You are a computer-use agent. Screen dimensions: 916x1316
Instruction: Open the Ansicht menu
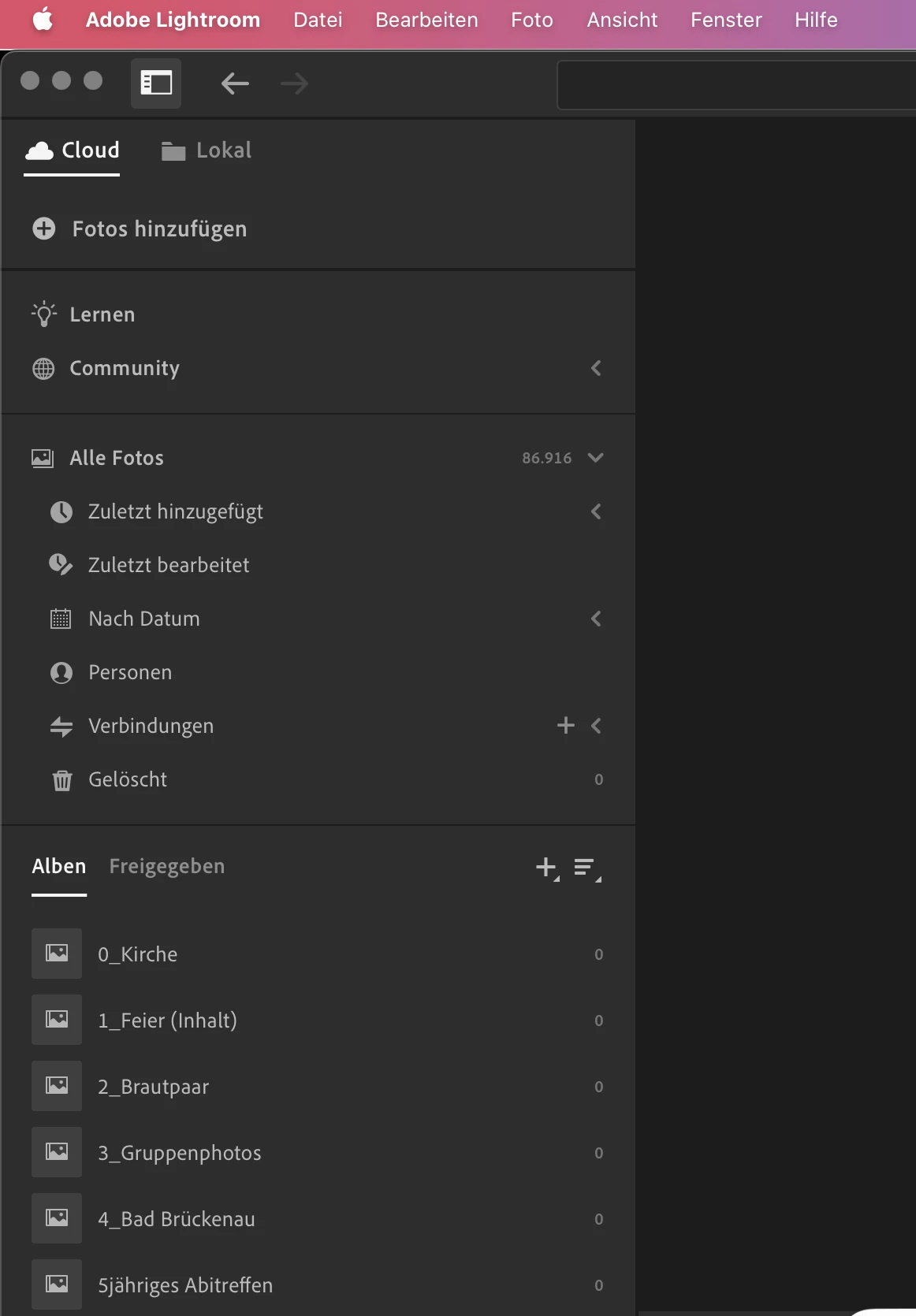[x=622, y=20]
